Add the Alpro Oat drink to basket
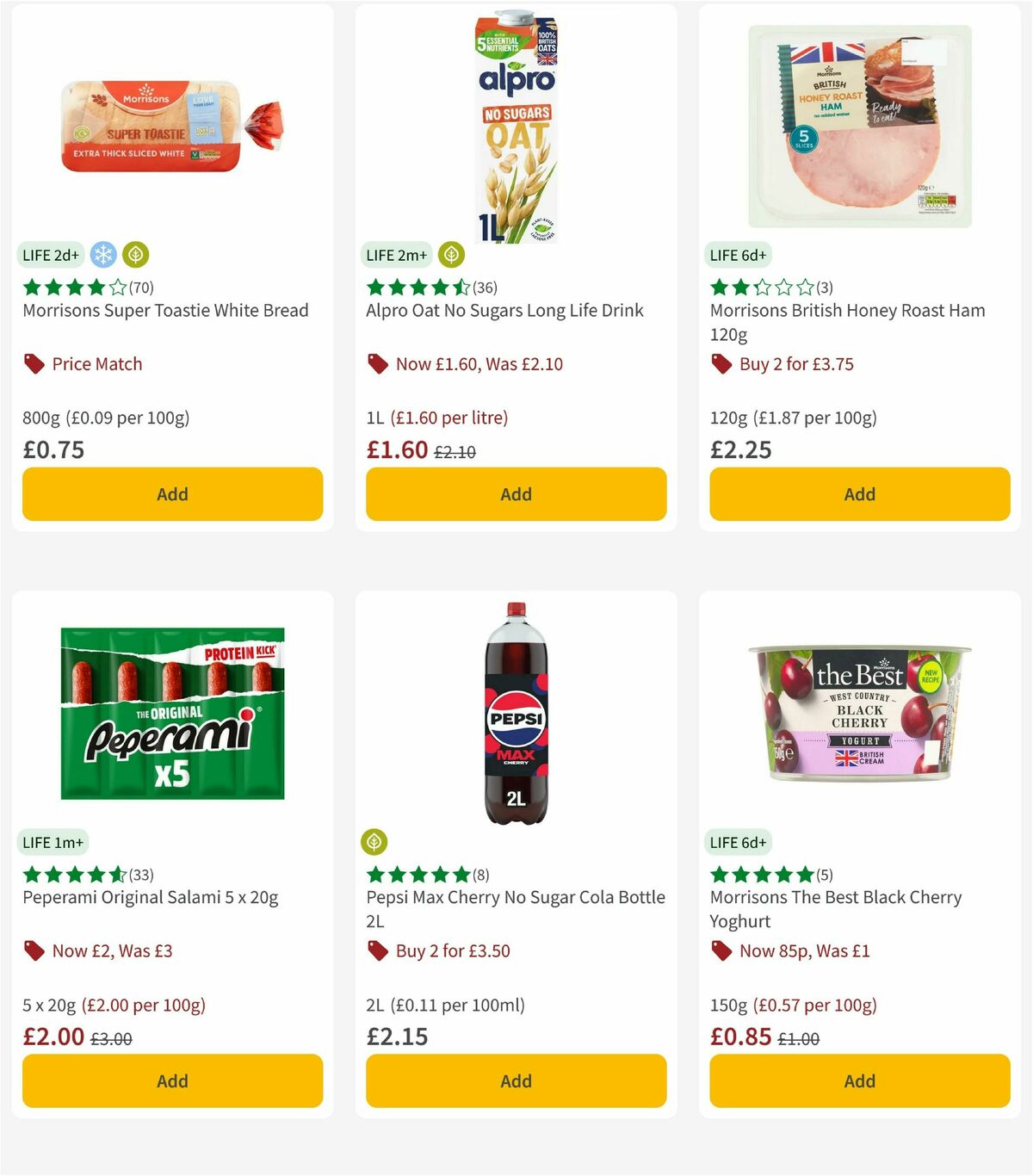The height and width of the screenshot is (1176, 1033). pos(516,494)
